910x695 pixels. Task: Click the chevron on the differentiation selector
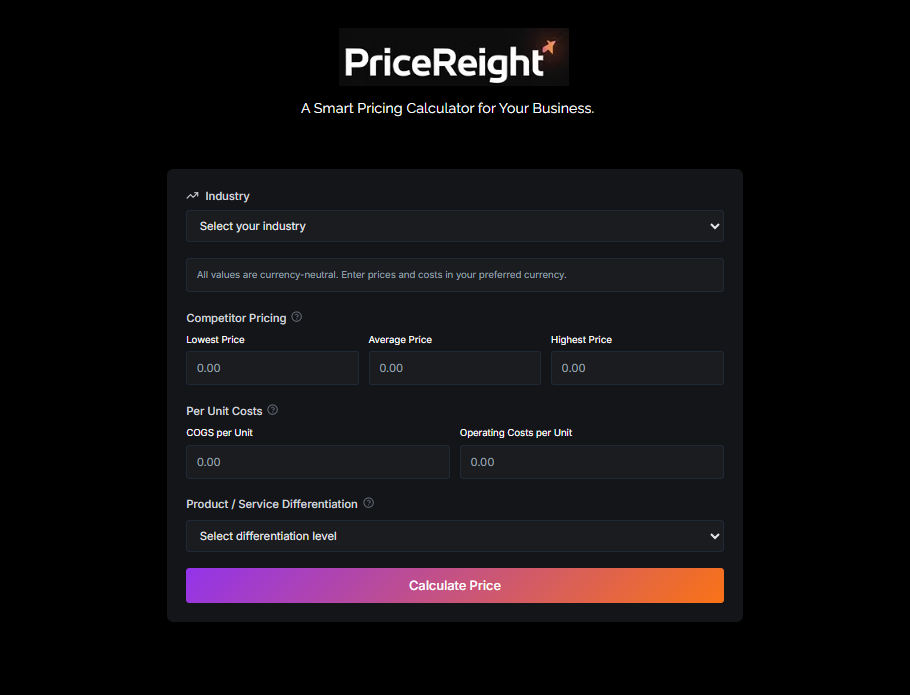(x=716, y=536)
